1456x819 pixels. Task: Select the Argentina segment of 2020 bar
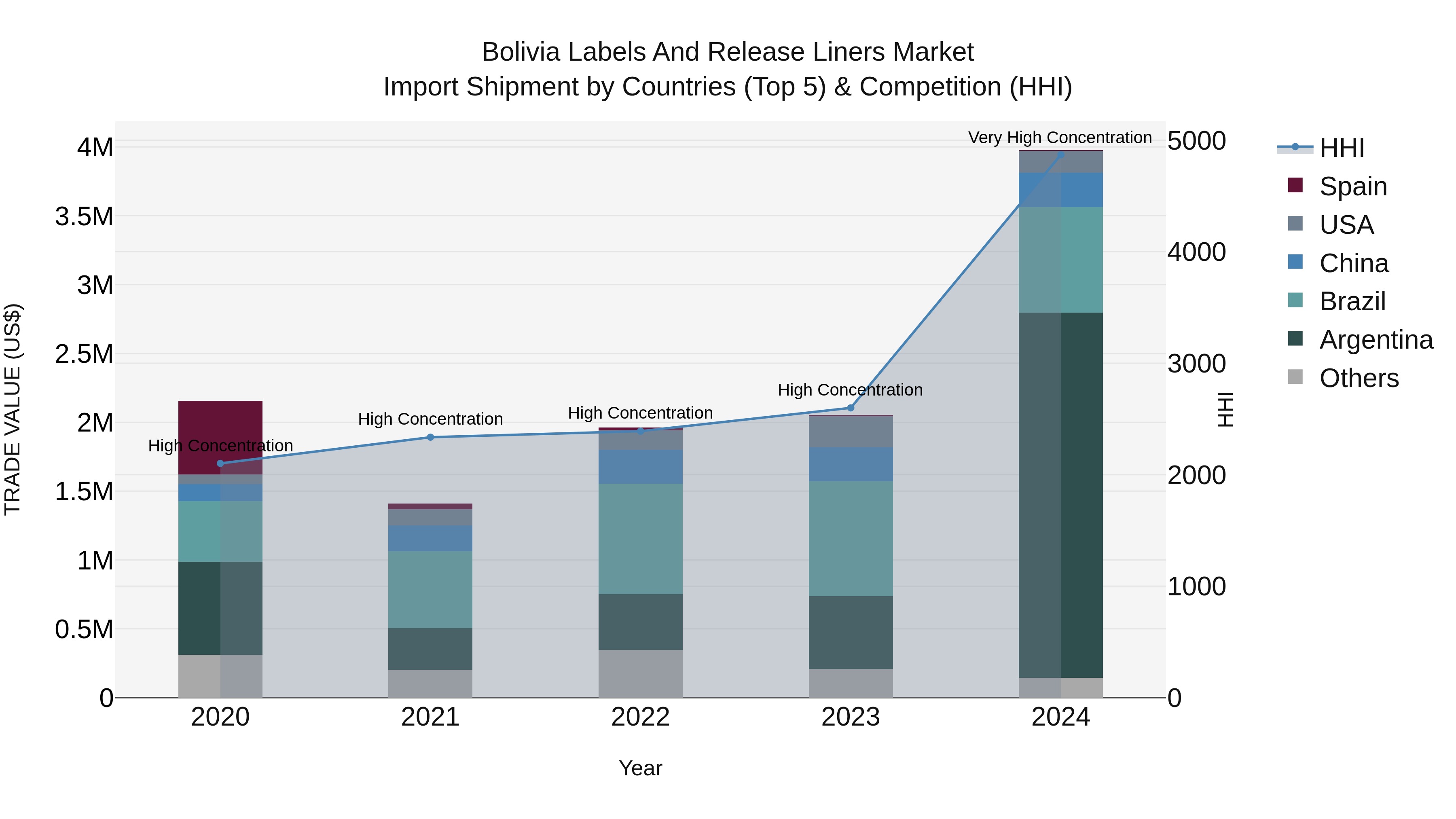tap(220, 608)
